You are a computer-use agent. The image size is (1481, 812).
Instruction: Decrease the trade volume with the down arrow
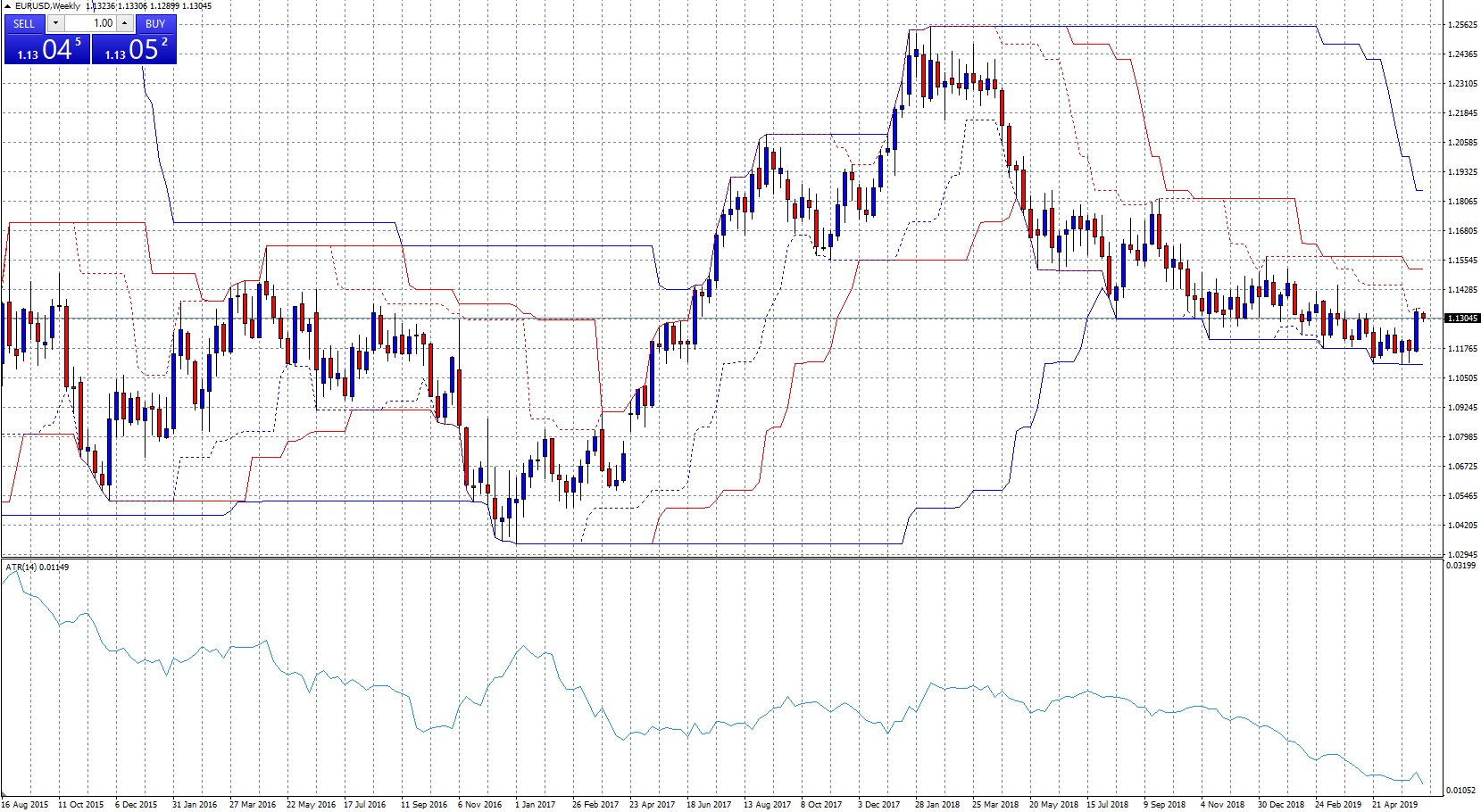coord(55,23)
